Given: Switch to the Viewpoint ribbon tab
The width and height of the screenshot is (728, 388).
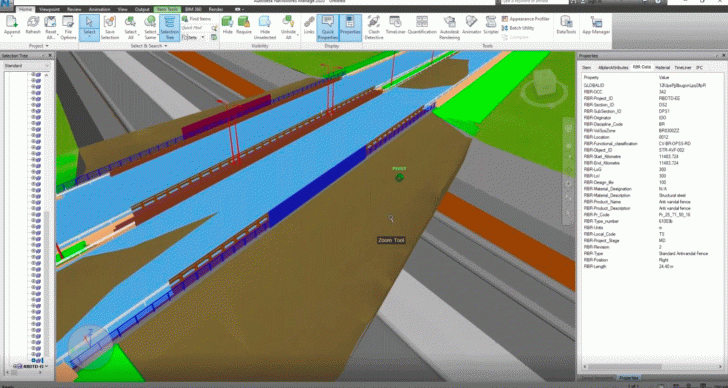Looking at the screenshot, I should [49, 9].
